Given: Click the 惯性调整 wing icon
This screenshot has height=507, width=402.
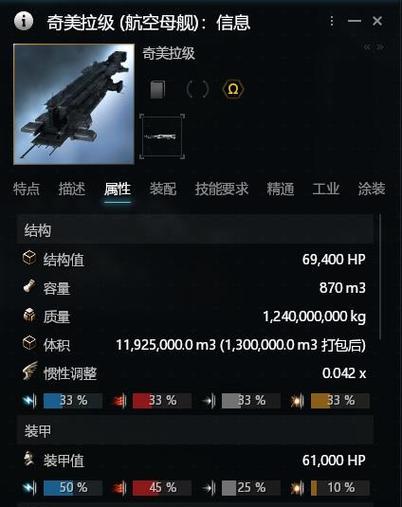Looking at the screenshot, I should pos(30,371).
